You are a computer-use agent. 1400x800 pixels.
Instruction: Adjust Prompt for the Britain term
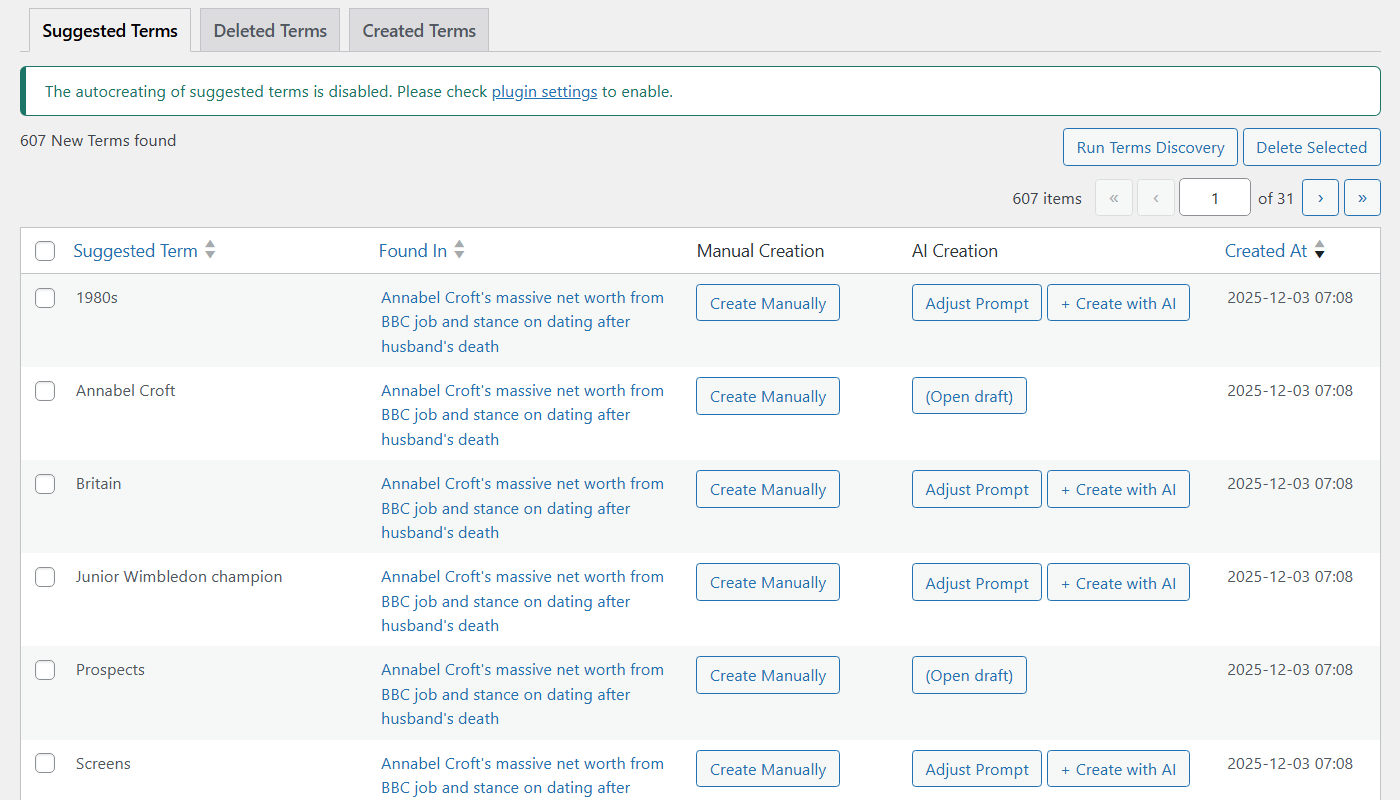976,490
